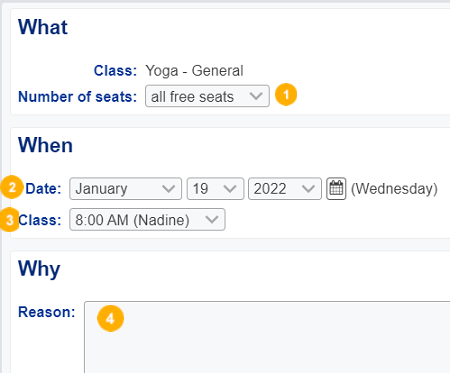Image resolution: width=450 pixels, height=373 pixels.
Task: Click the Reason label
Action: [x=46, y=312]
